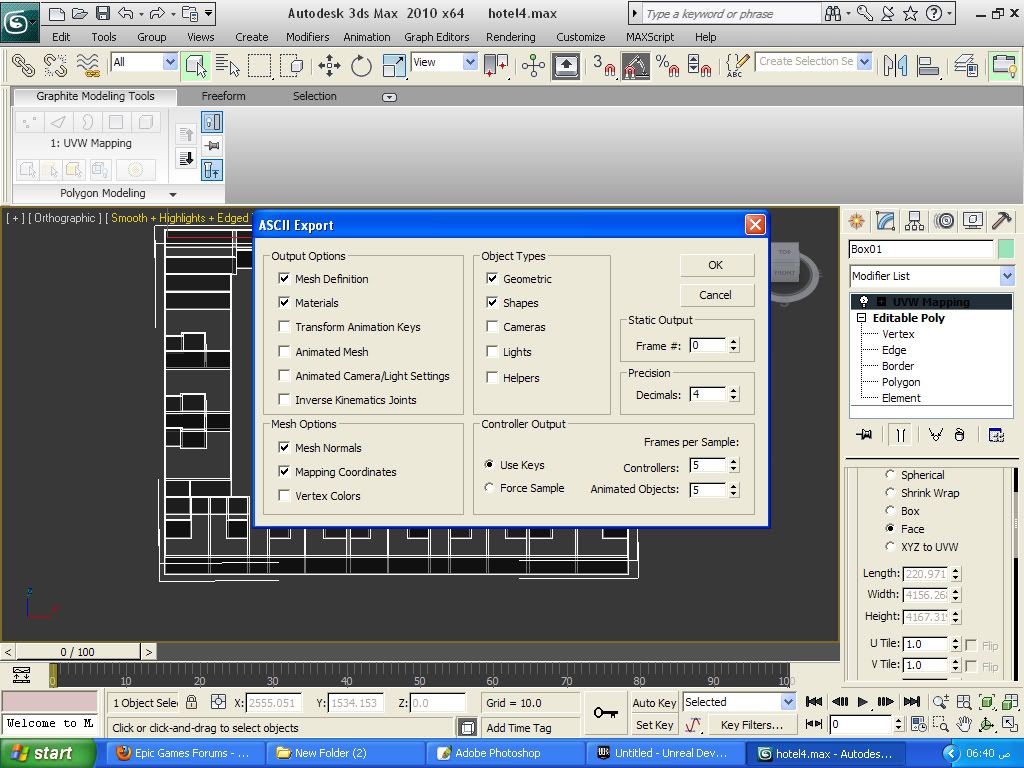Click the Windows start button
Screen dimensions: 1024x768
[48, 753]
